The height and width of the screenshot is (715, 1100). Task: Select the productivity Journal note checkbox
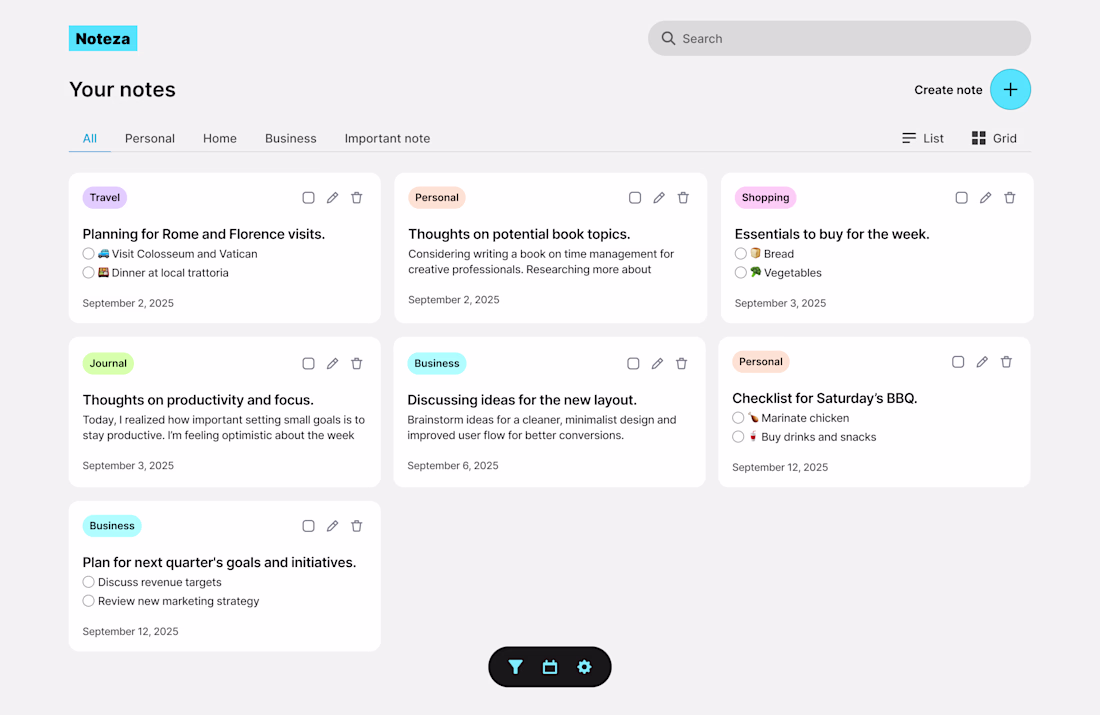tap(308, 363)
